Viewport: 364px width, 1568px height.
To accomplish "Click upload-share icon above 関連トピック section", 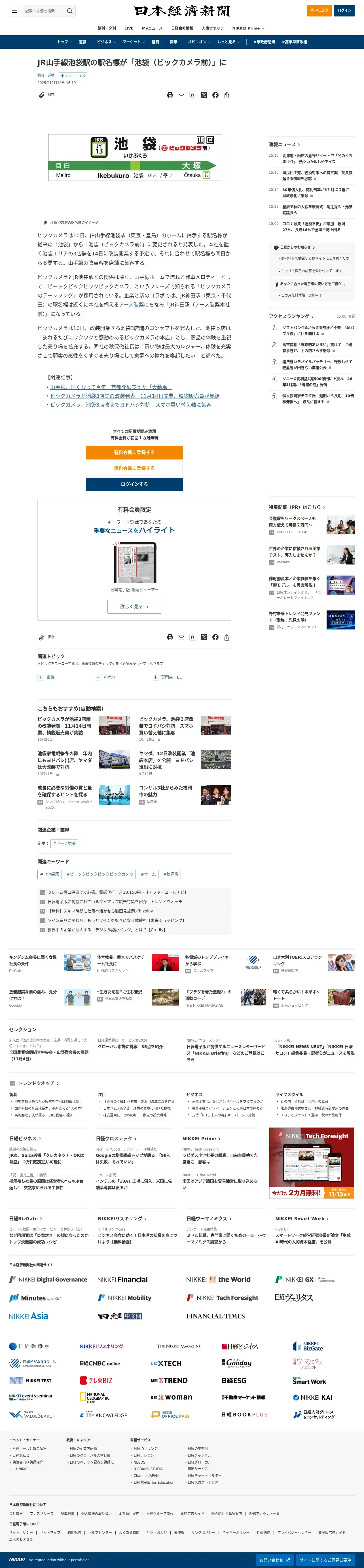I will tap(227, 637).
